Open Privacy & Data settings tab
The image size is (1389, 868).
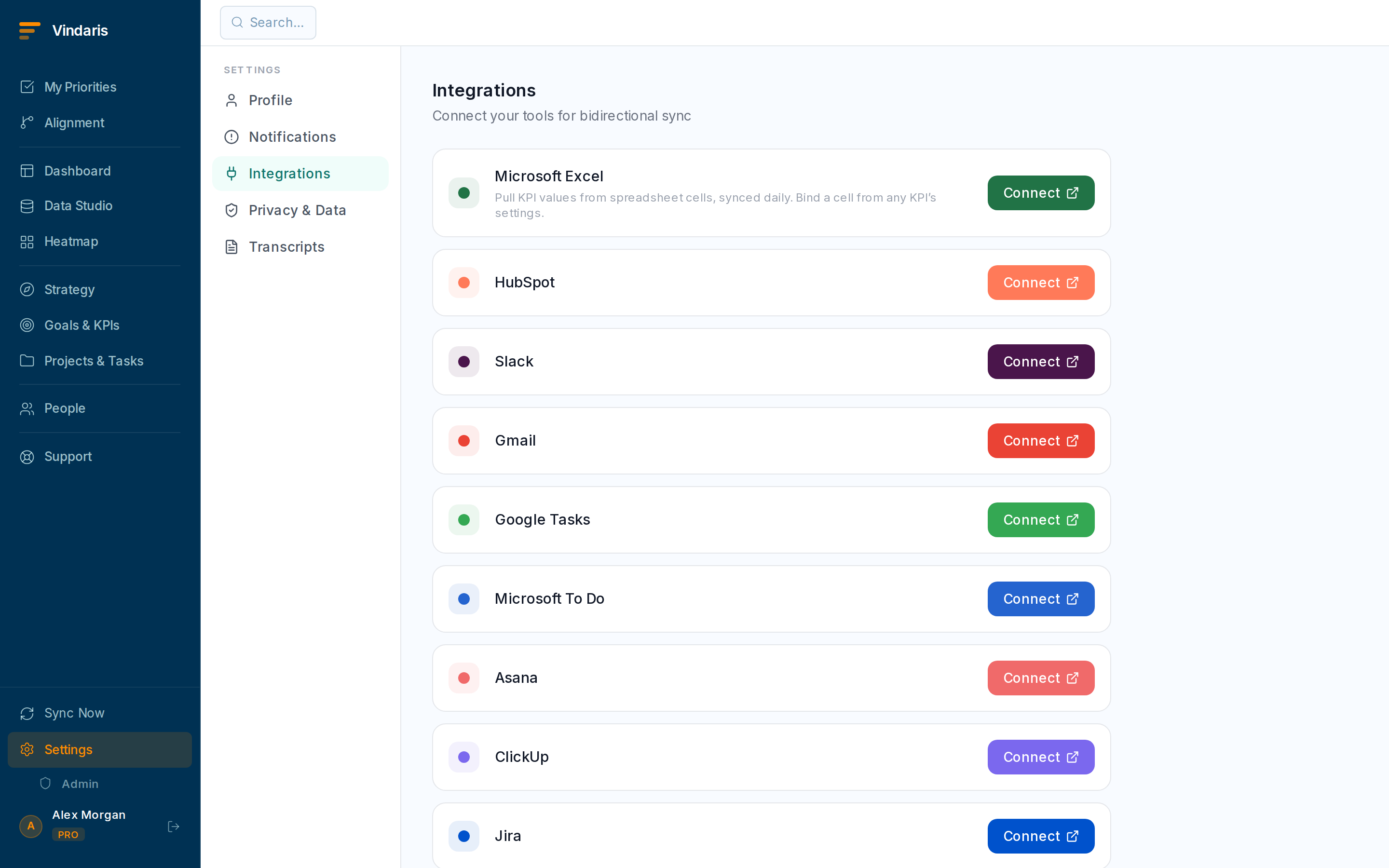(300, 210)
